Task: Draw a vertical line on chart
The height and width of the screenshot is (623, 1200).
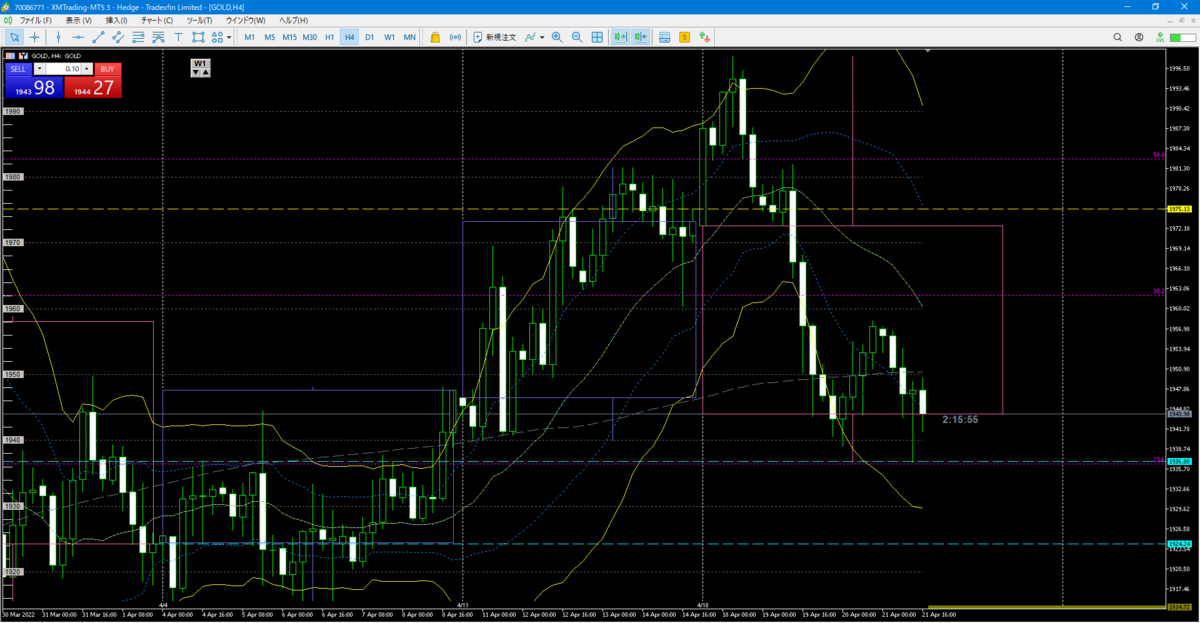Action: 58,37
